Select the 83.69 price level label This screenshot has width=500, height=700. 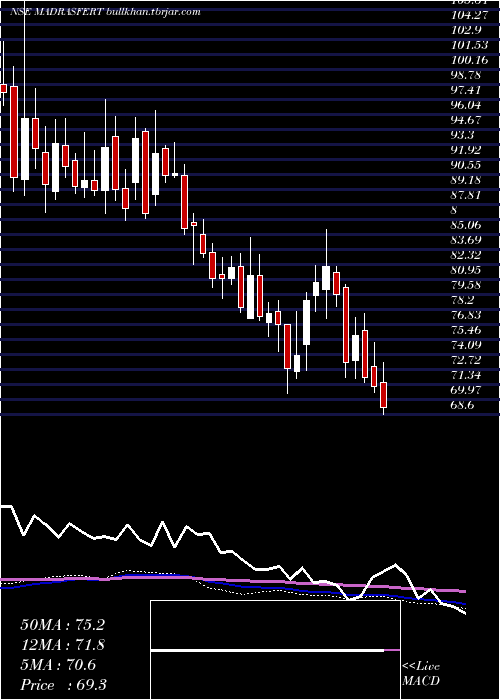[466, 240]
